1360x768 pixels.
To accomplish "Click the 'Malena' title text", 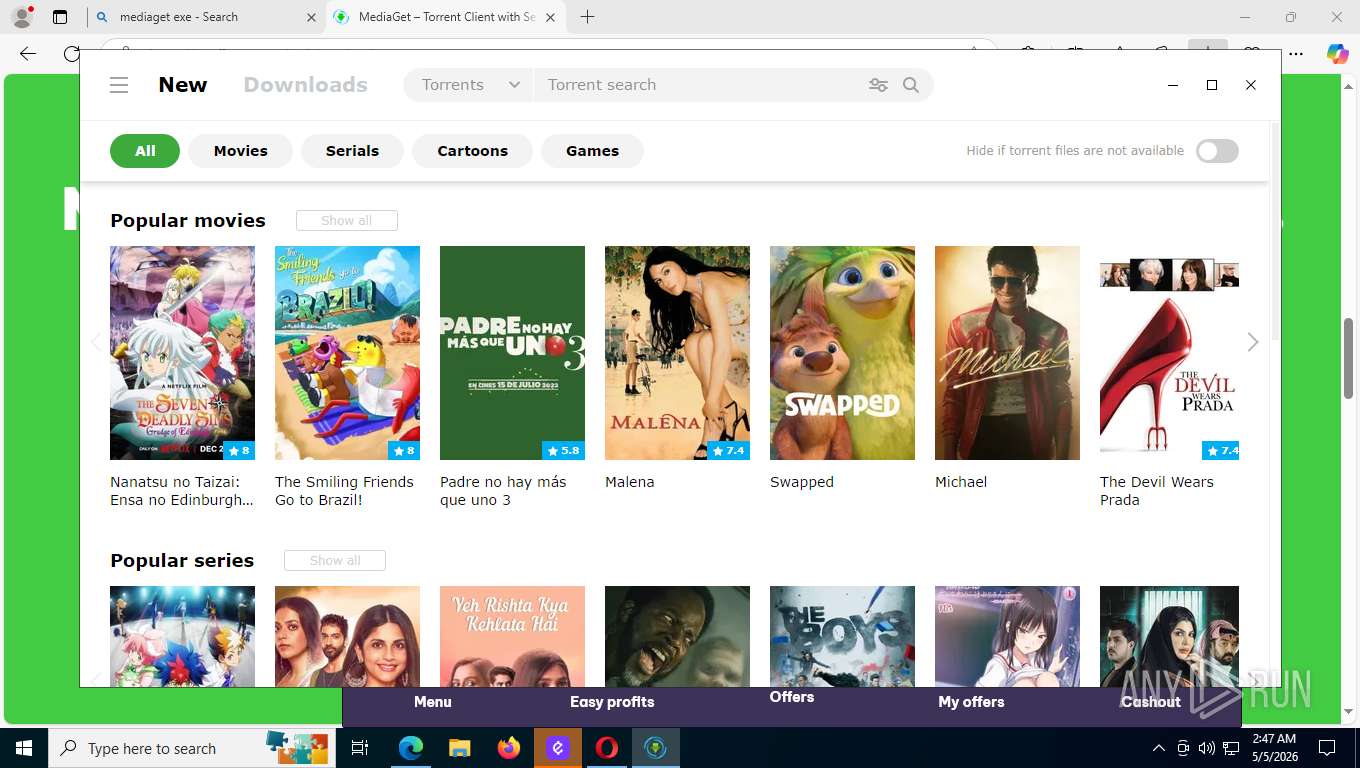I will 630,482.
